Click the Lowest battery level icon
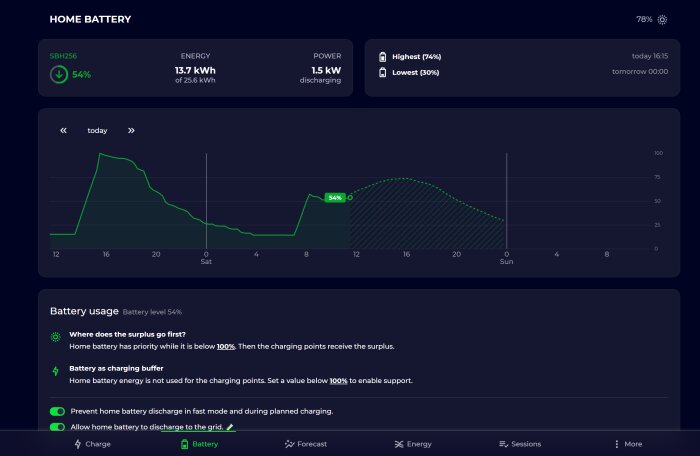Screen dimensions: 700x456 point(383,72)
